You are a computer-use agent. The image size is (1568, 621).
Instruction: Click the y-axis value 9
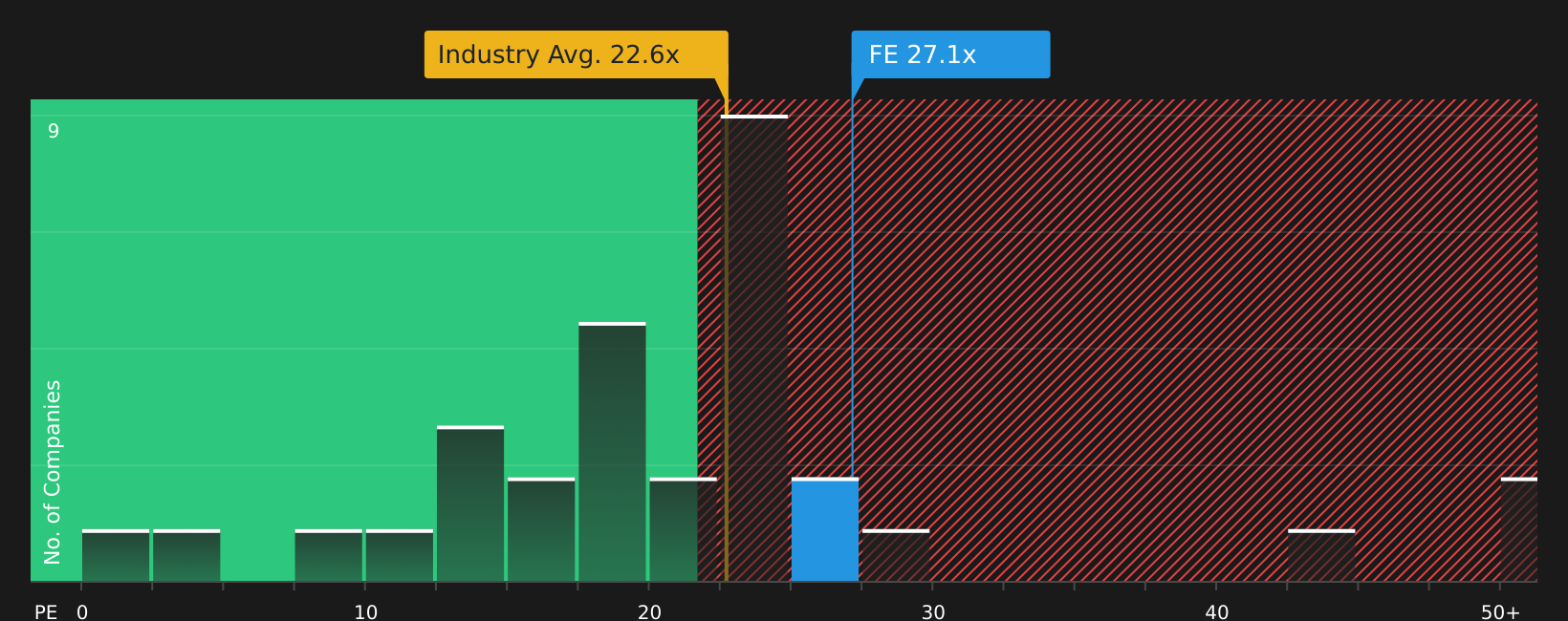click(x=54, y=131)
